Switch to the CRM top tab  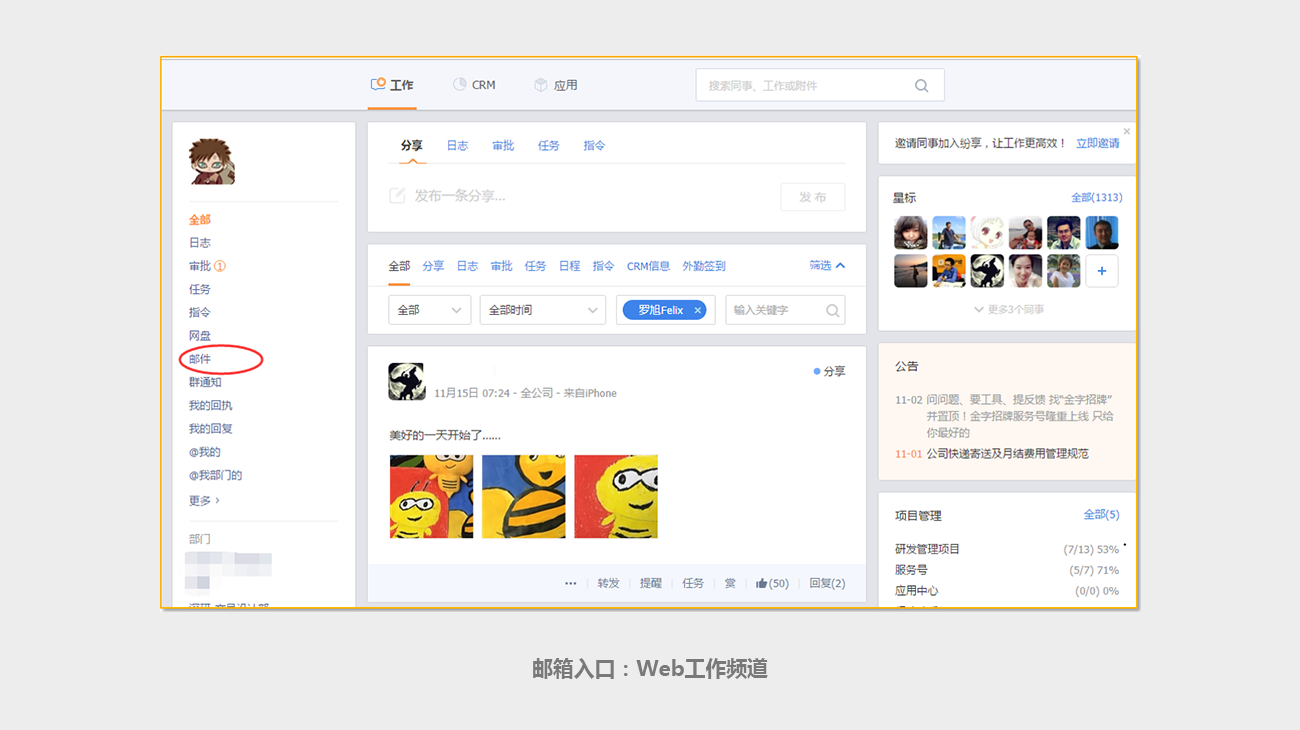pos(474,85)
